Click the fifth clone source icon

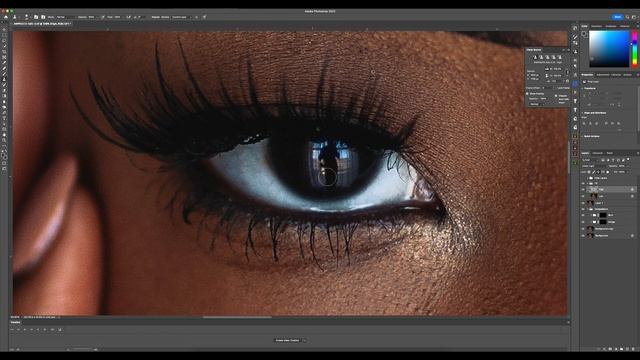[x=559, y=58]
